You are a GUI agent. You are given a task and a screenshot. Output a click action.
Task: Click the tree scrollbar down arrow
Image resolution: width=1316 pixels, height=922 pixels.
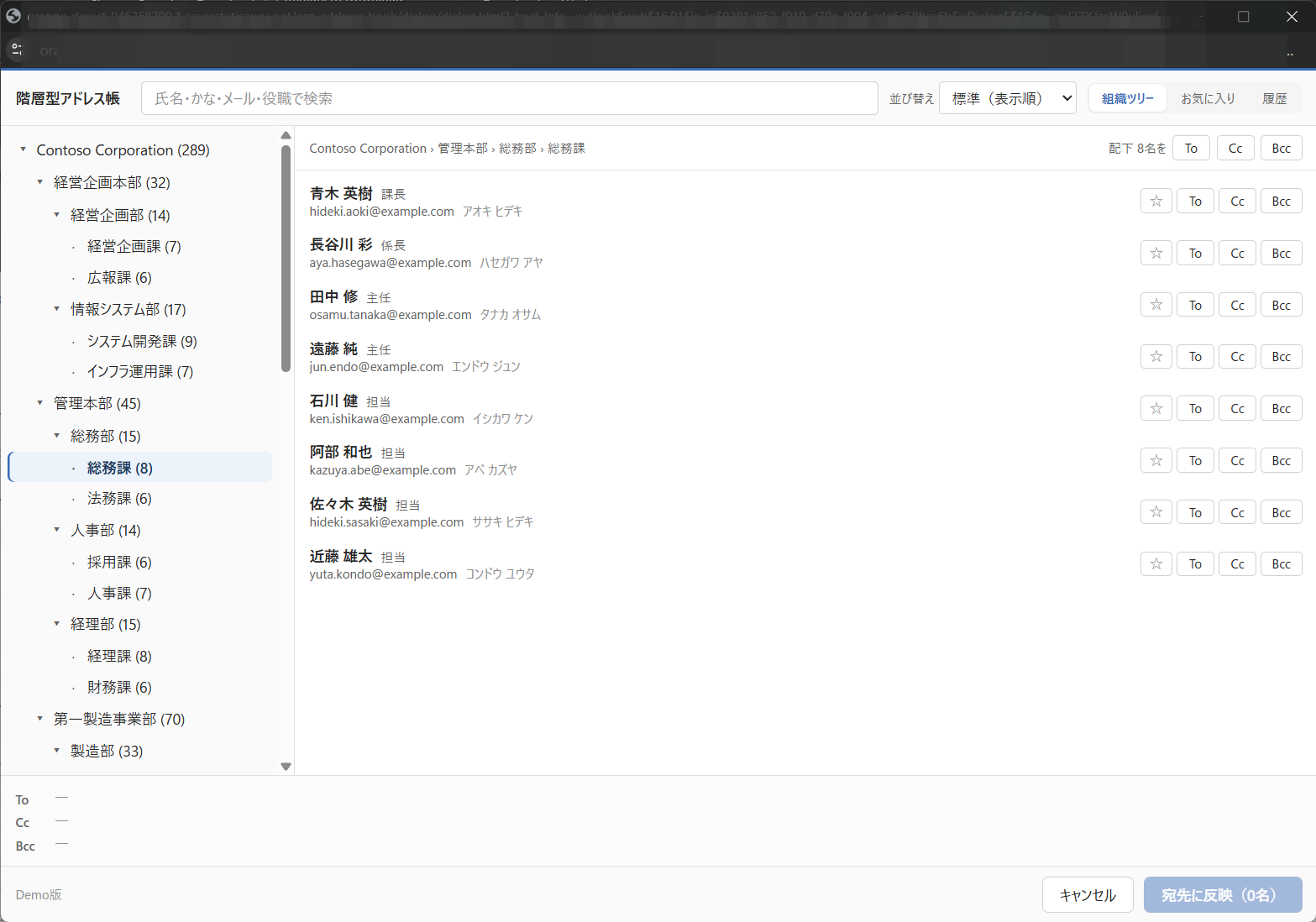286,766
